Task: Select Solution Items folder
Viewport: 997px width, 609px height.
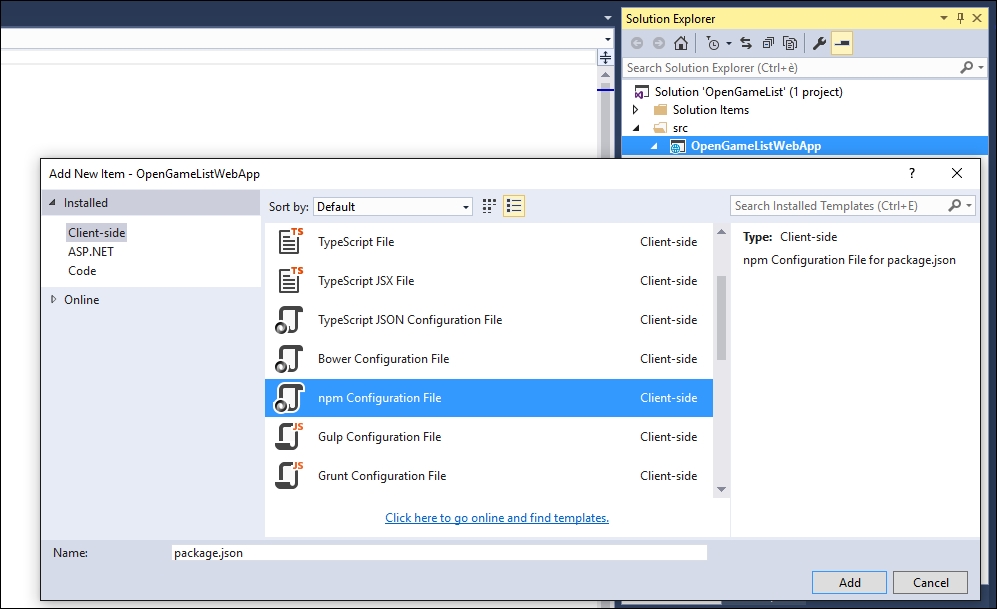Action: click(x=710, y=110)
